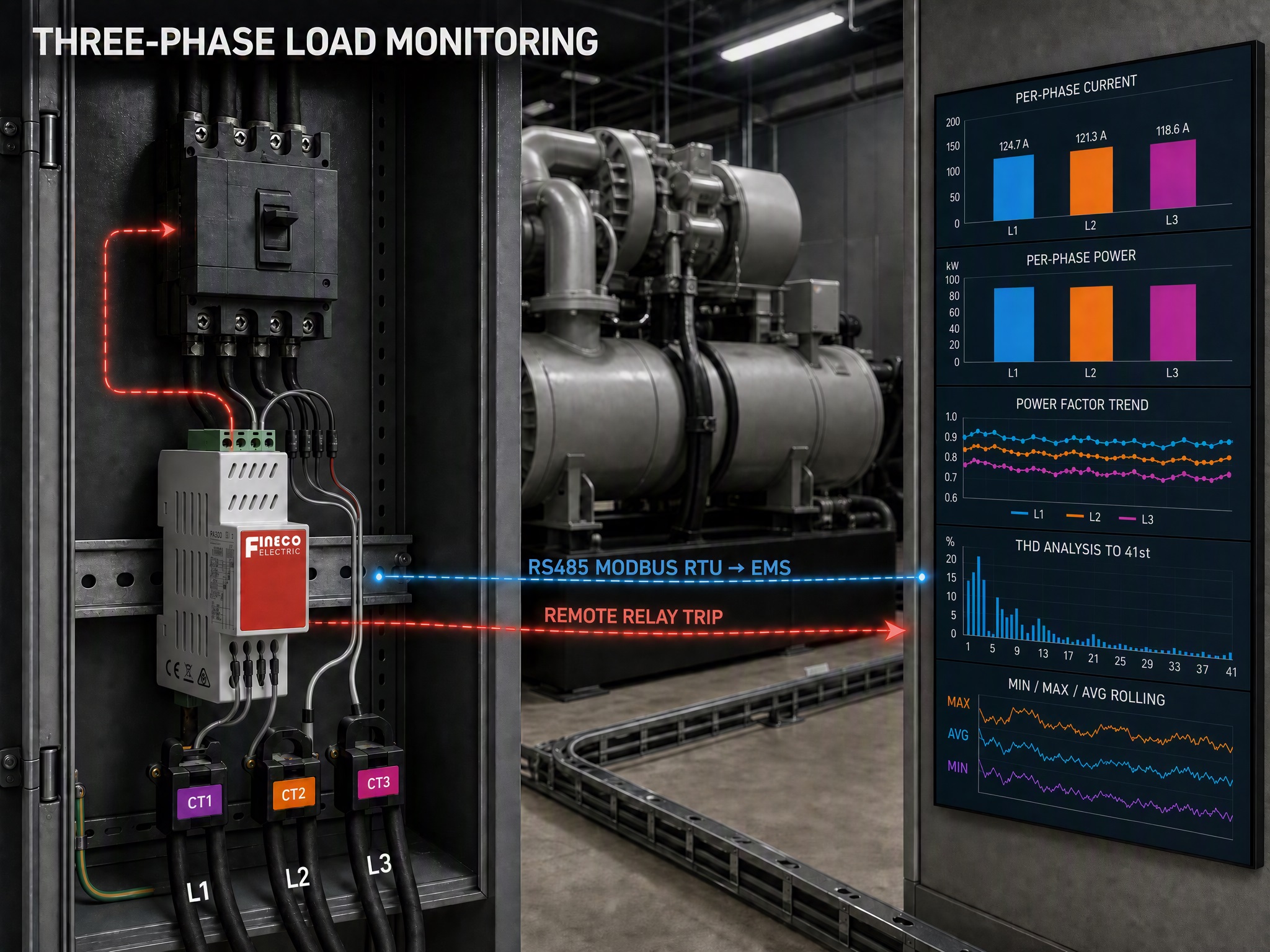This screenshot has height=952, width=1270.
Task: Select the magenta CT3 clamp label
Action: coord(378,783)
